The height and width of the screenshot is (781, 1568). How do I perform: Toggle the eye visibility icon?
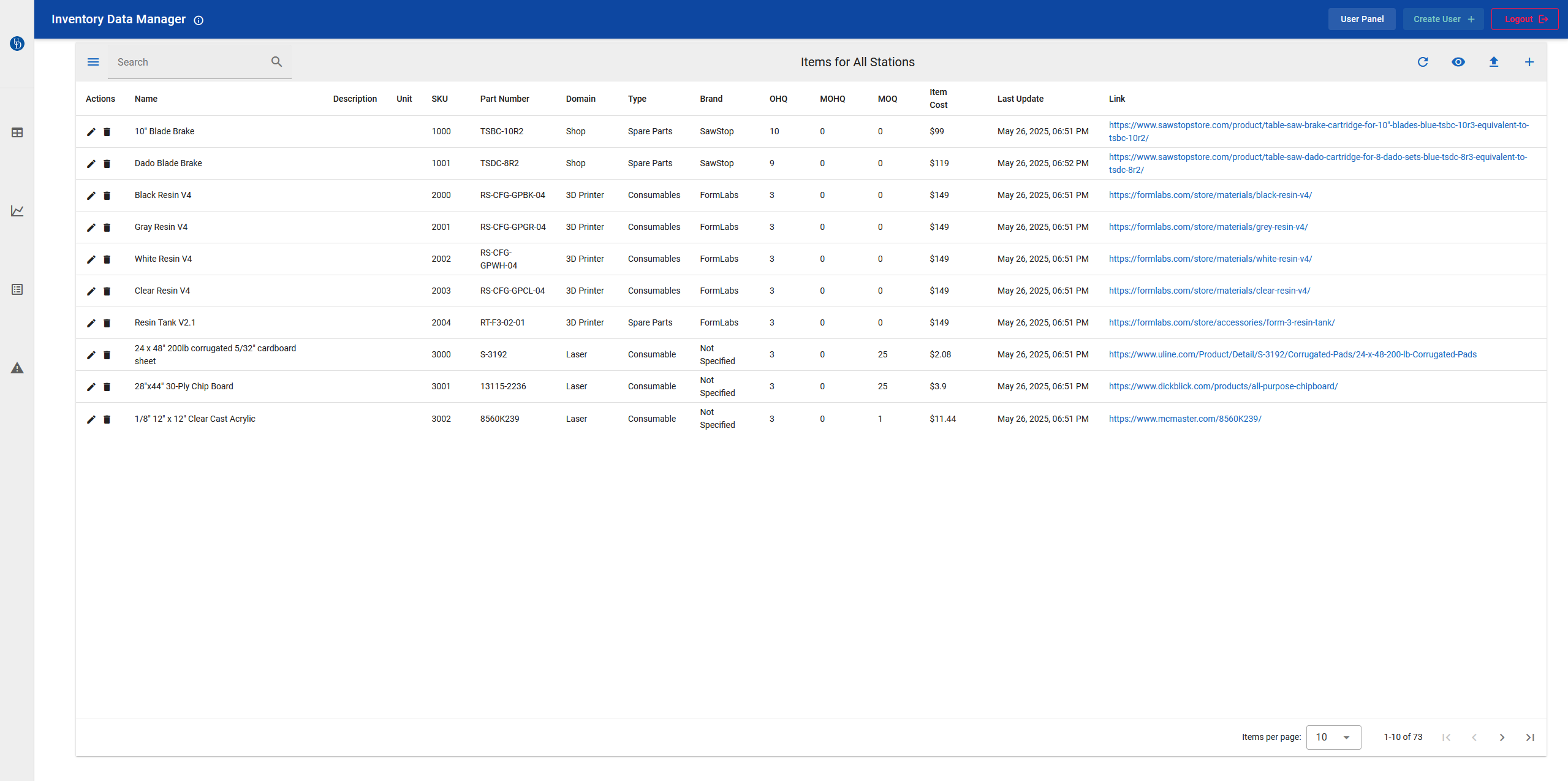tap(1458, 62)
